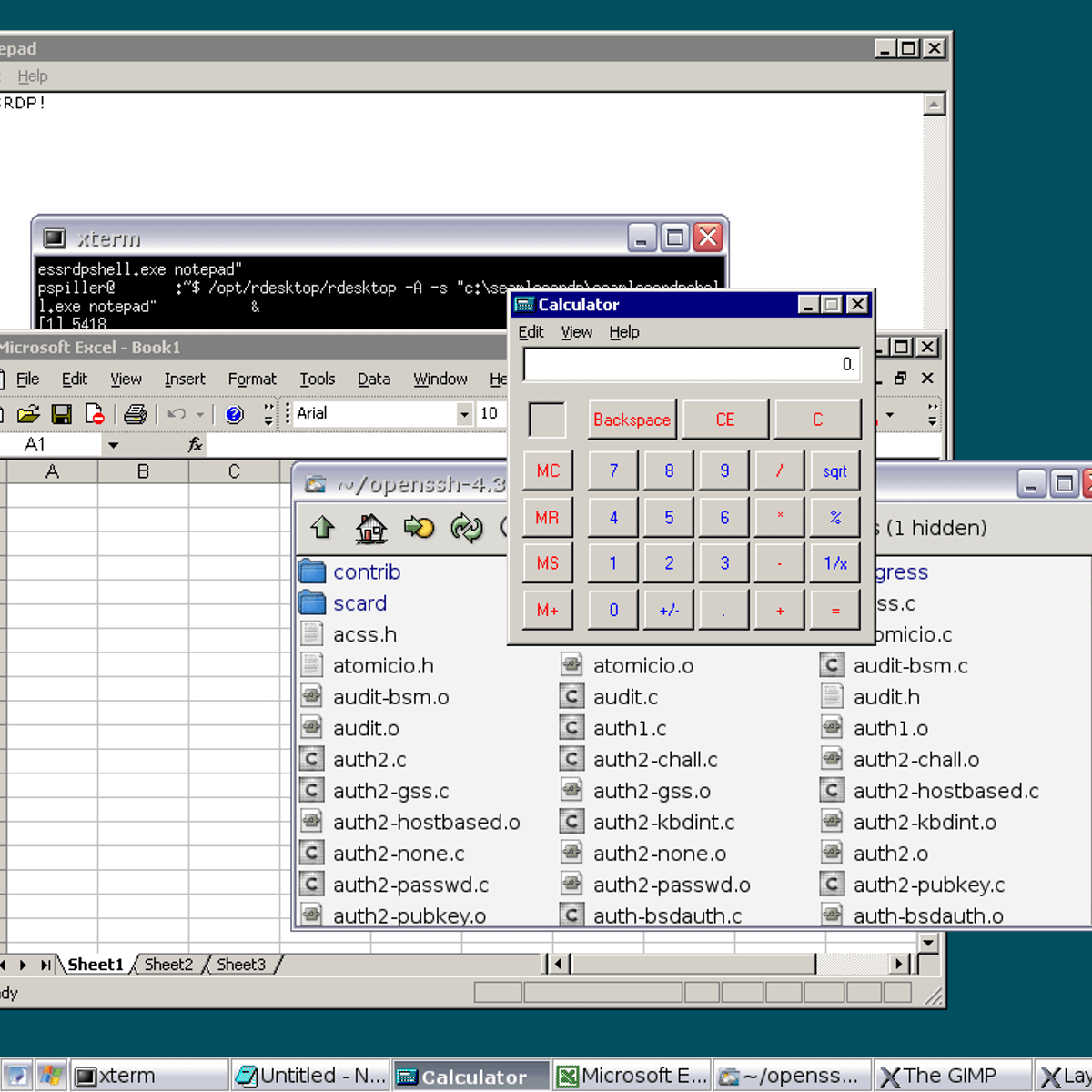The image size is (1092, 1092).
Task: Print the workbook using the Print icon
Action: [x=133, y=413]
